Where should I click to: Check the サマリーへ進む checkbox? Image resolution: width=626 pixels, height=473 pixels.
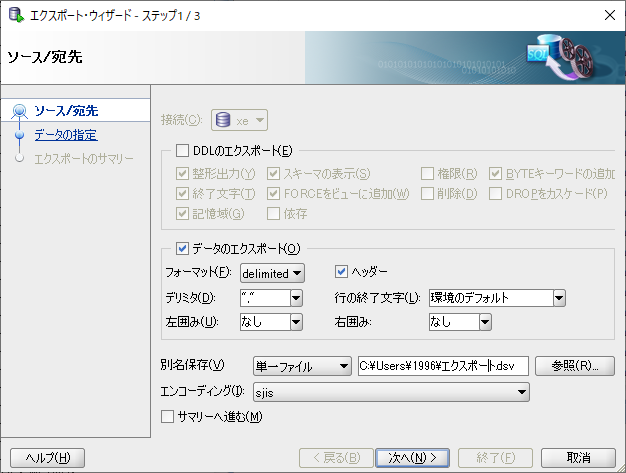click(167, 417)
